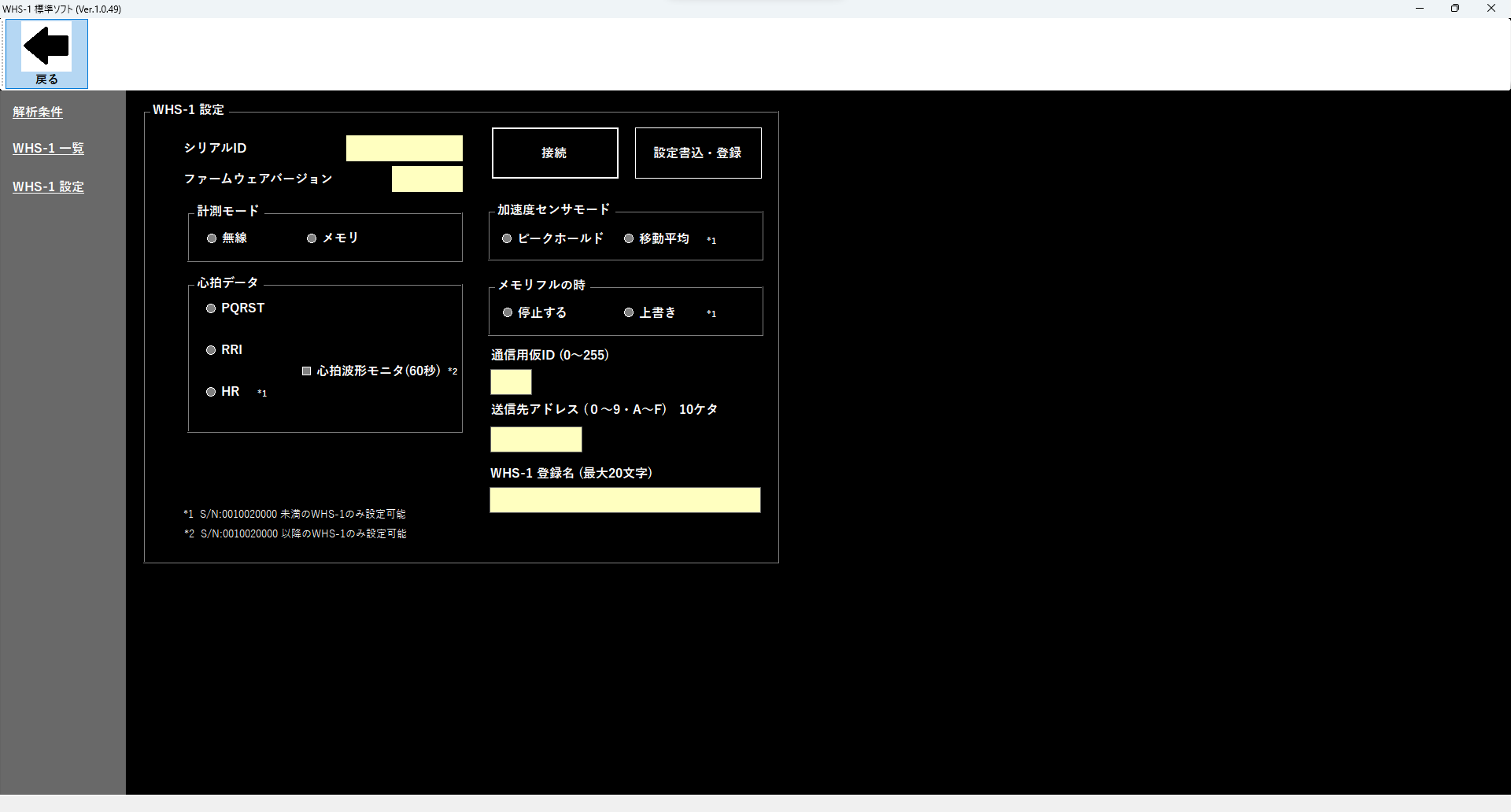Click the シリアルID input field

(x=404, y=149)
